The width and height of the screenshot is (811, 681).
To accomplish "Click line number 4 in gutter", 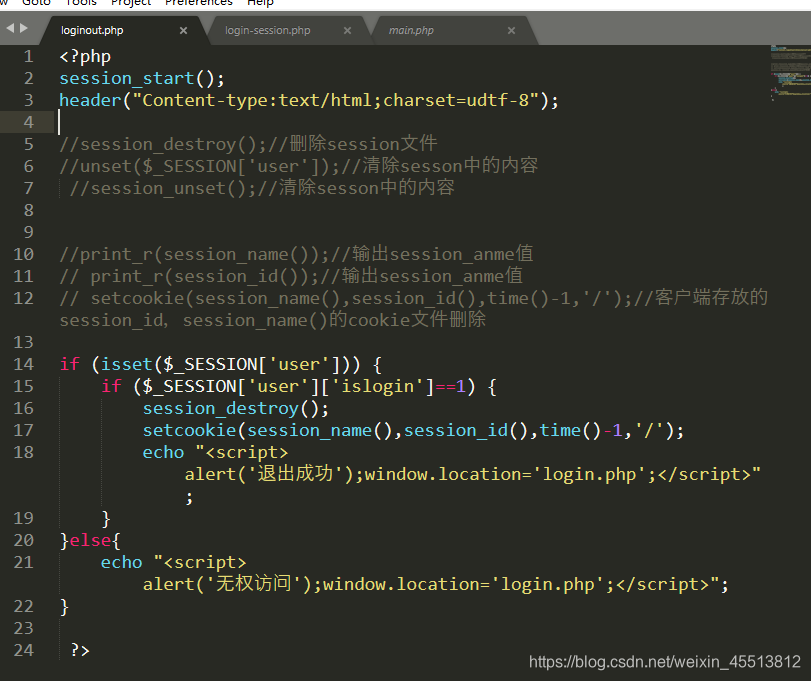I will tap(28, 123).
